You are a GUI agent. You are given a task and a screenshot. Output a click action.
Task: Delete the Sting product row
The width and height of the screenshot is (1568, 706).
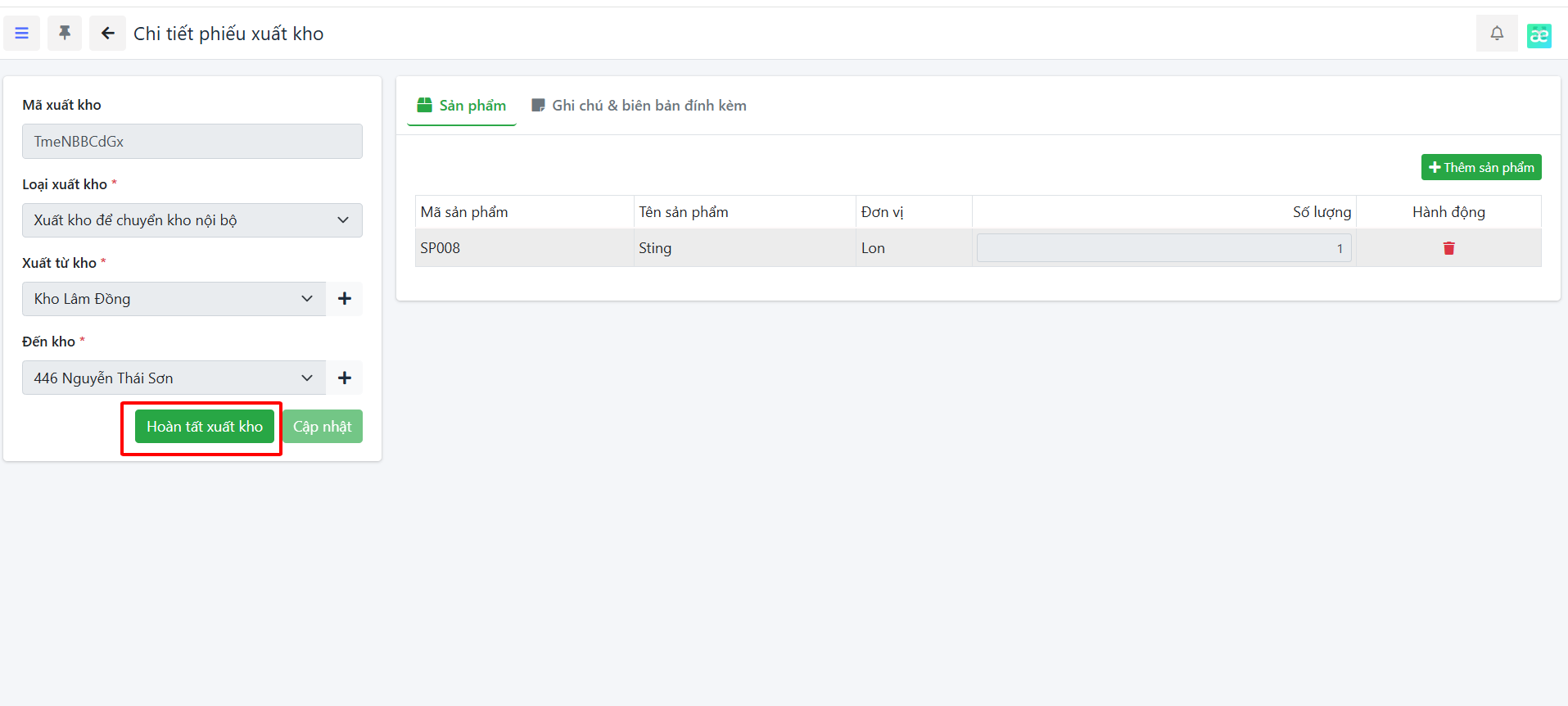pos(1448,248)
